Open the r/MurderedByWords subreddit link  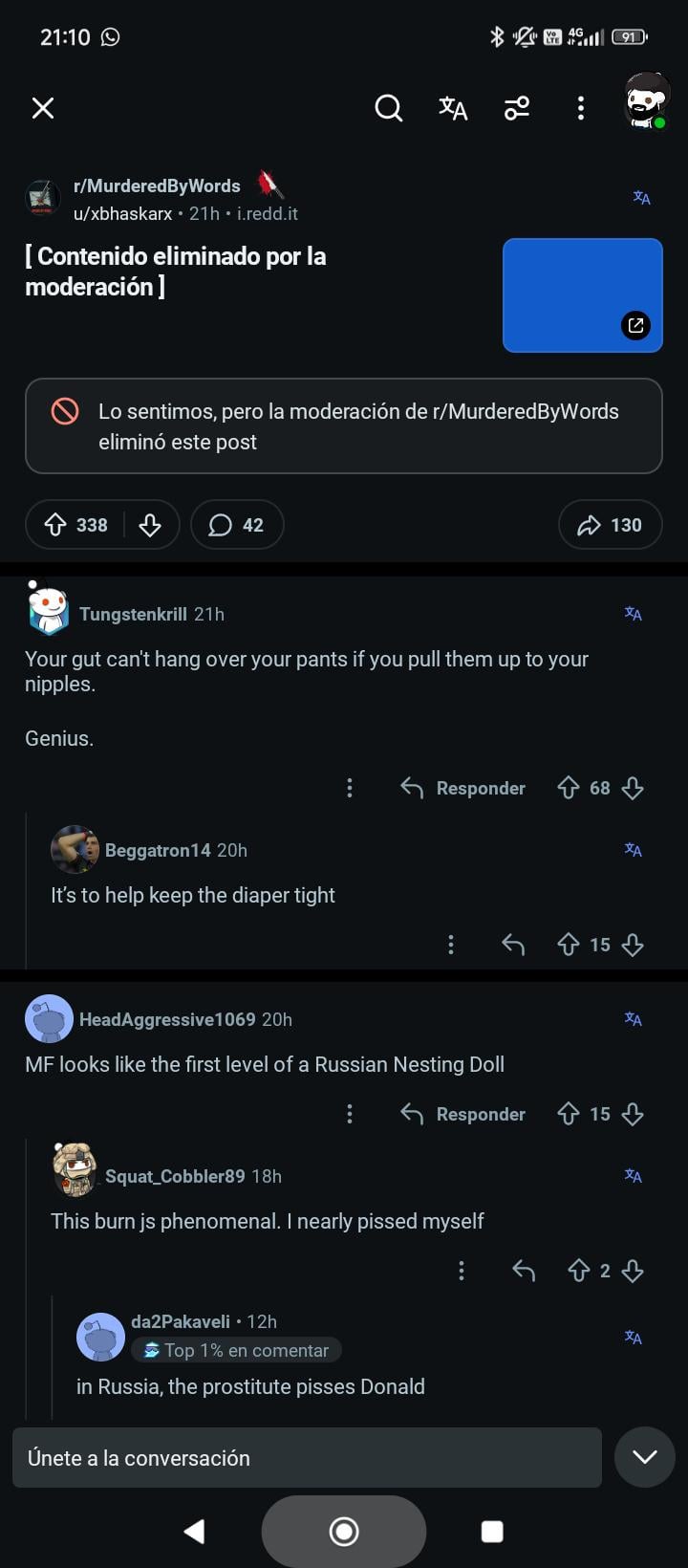[x=157, y=186]
